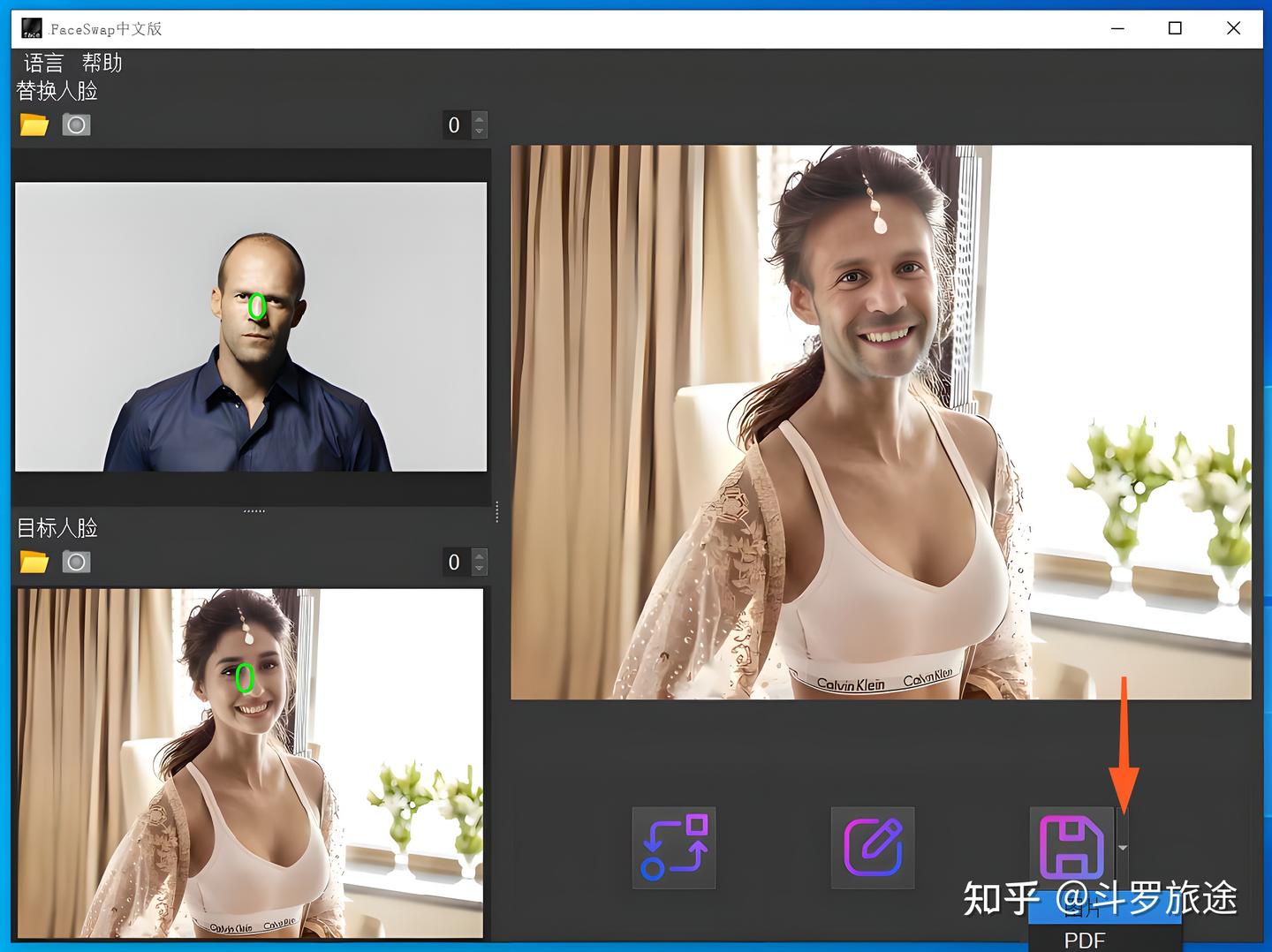Viewport: 1272px width, 952px height.
Task: Maximize the FaceSwap中文版 window
Action: 1175,28
